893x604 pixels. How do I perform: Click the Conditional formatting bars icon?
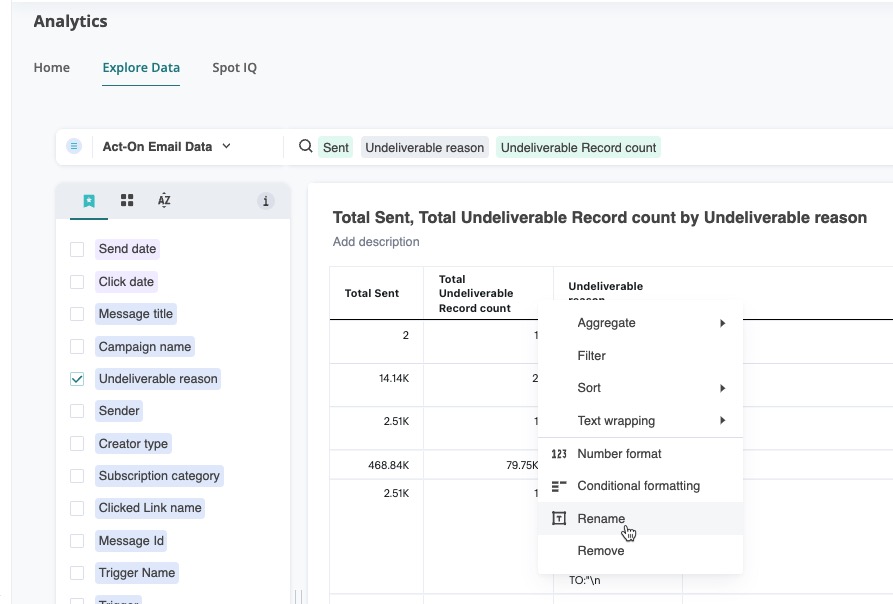coord(559,486)
